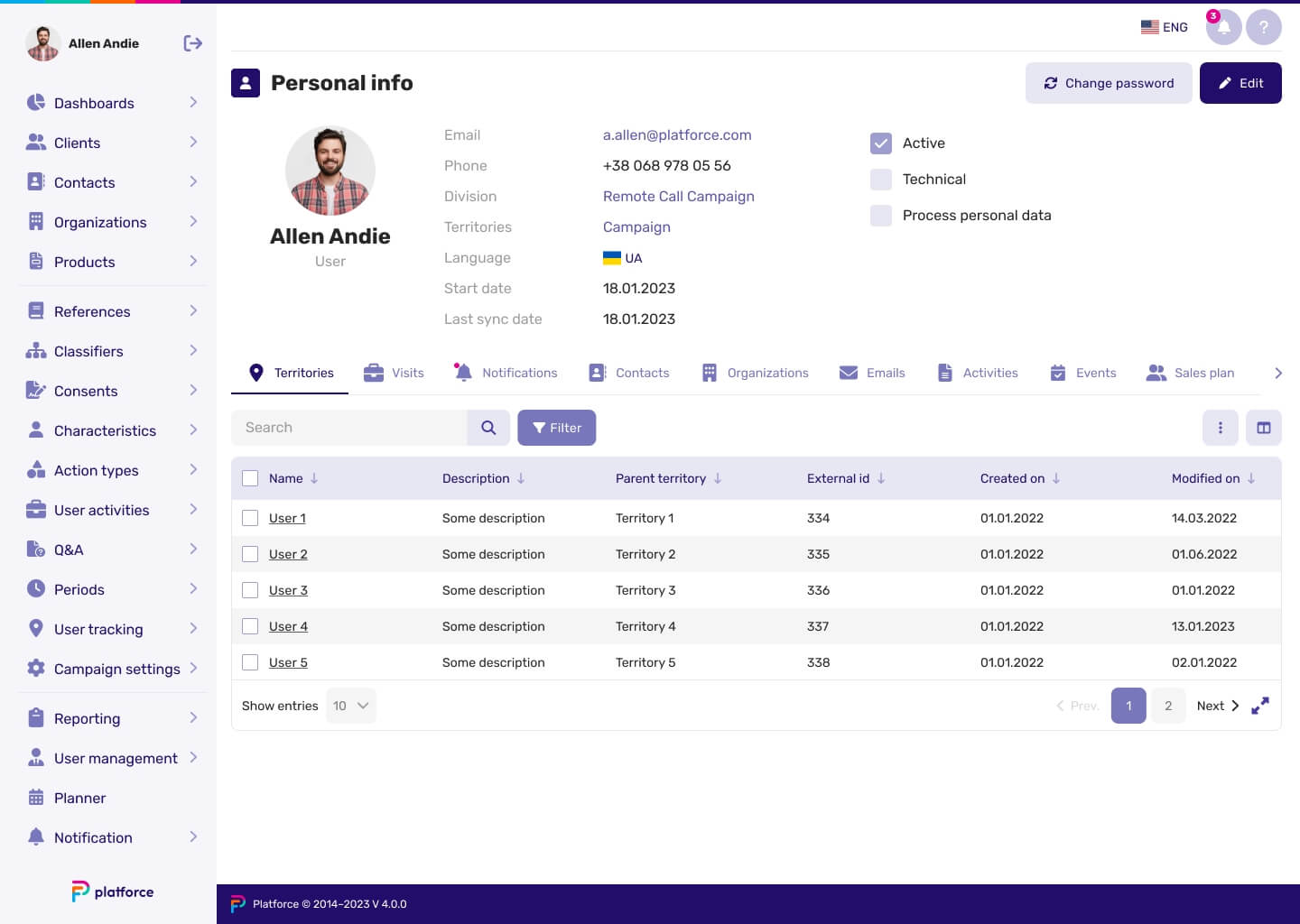The width and height of the screenshot is (1300, 924).
Task: Click the logout icon beside Allen Andie
Action: 192,43
